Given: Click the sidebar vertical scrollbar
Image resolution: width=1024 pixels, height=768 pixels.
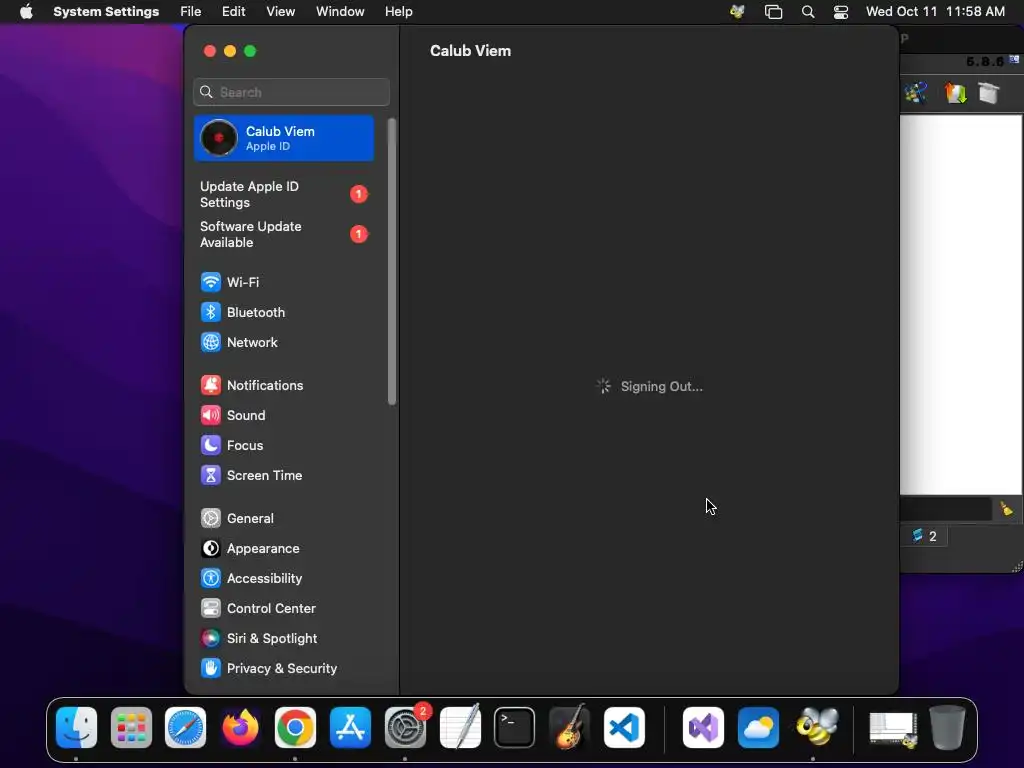Looking at the screenshot, I should 392,261.
